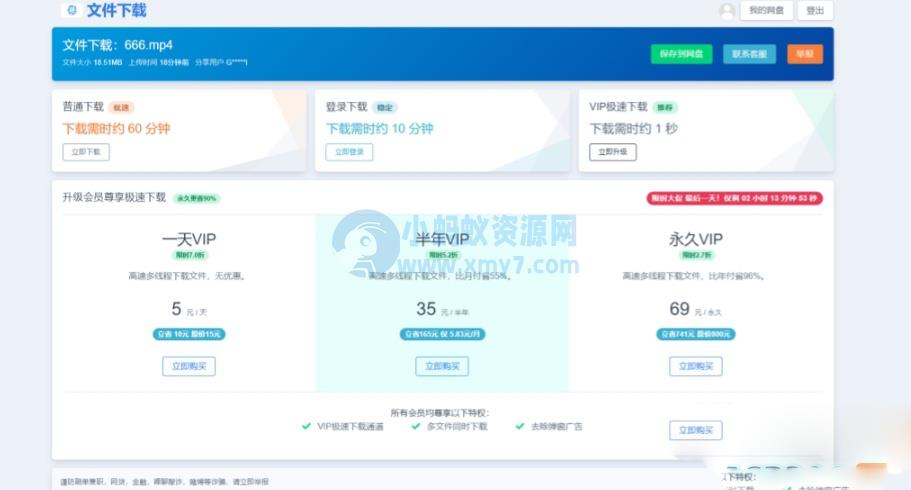Click the 5 元/天 price
The height and width of the screenshot is (490, 911).
tap(189, 309)
